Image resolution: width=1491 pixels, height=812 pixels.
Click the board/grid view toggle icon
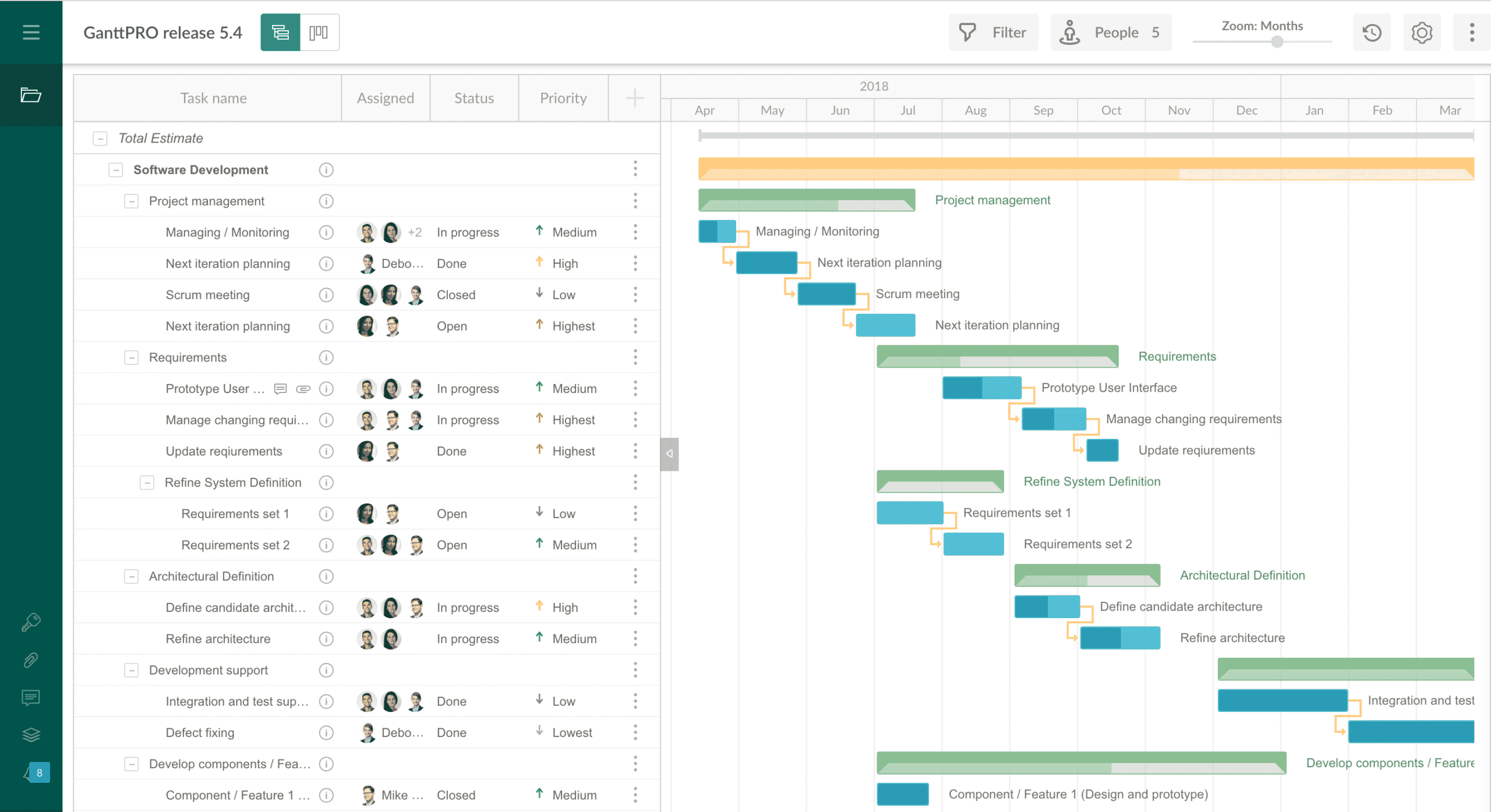click(x=318, y=32)
